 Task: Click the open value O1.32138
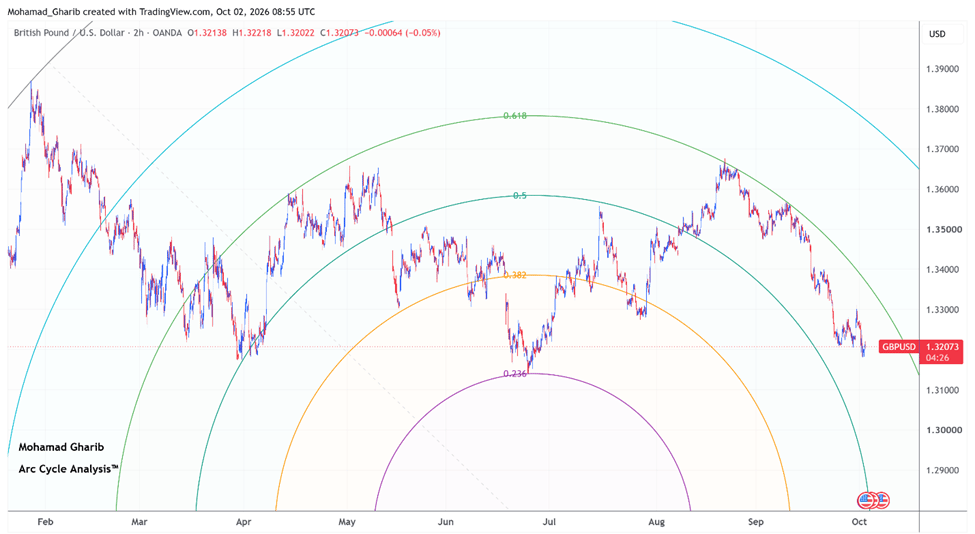207,32
